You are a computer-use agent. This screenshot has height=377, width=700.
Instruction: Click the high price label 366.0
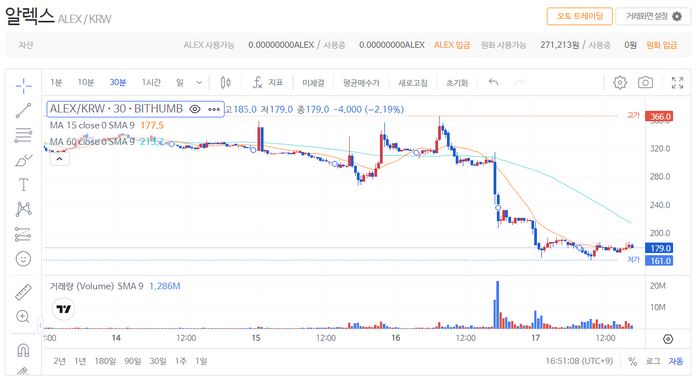tap(660, 117)
